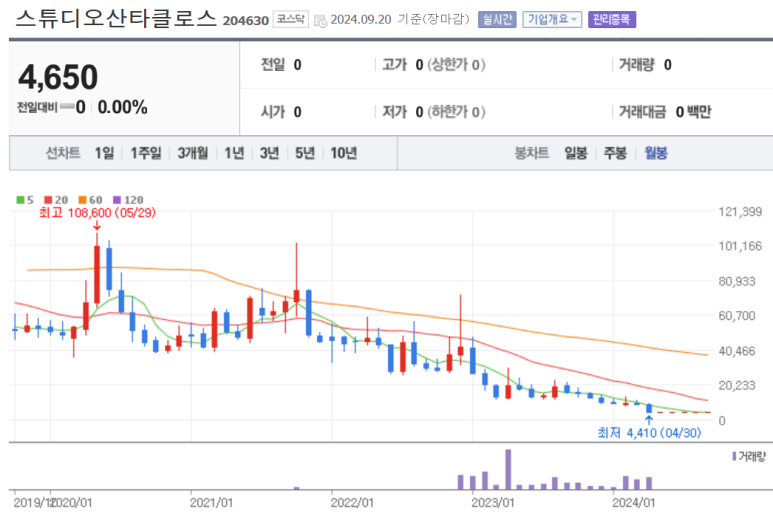The height and width of the screenshot is (514, 773).
Task: Click the red 20 moving average legend
Action: coord(56,200)
